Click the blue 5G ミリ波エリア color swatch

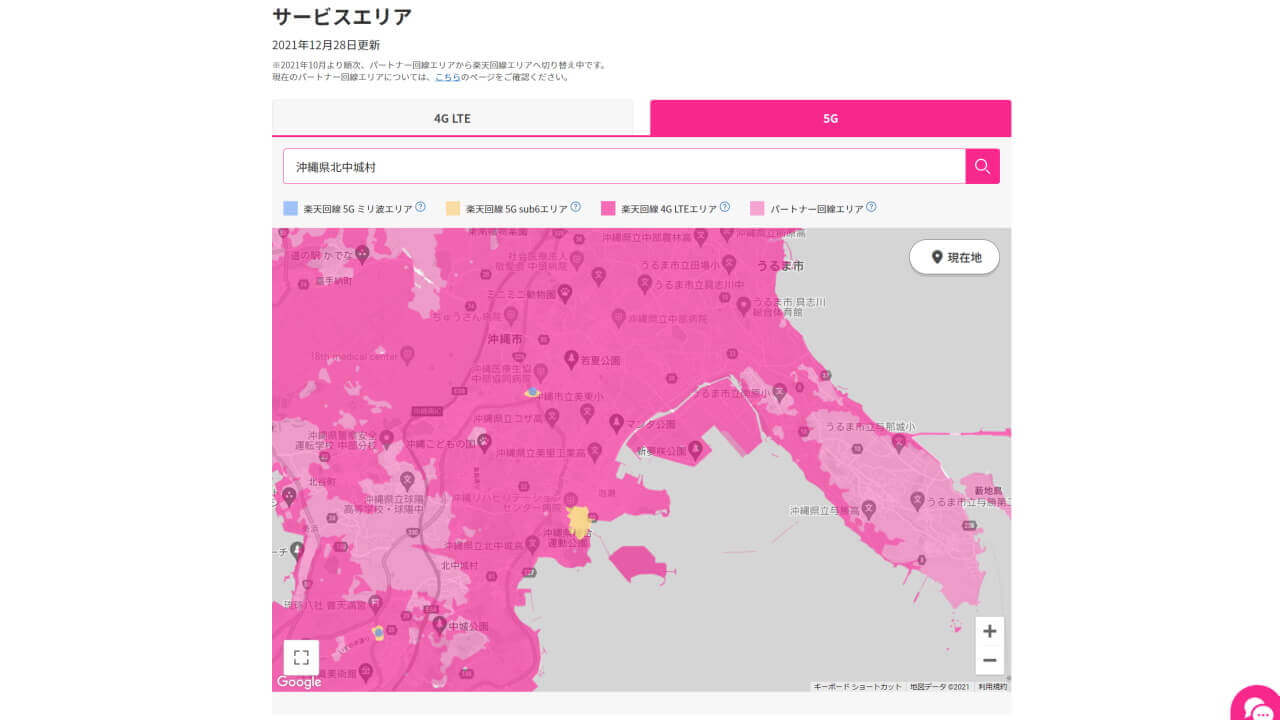290,207
